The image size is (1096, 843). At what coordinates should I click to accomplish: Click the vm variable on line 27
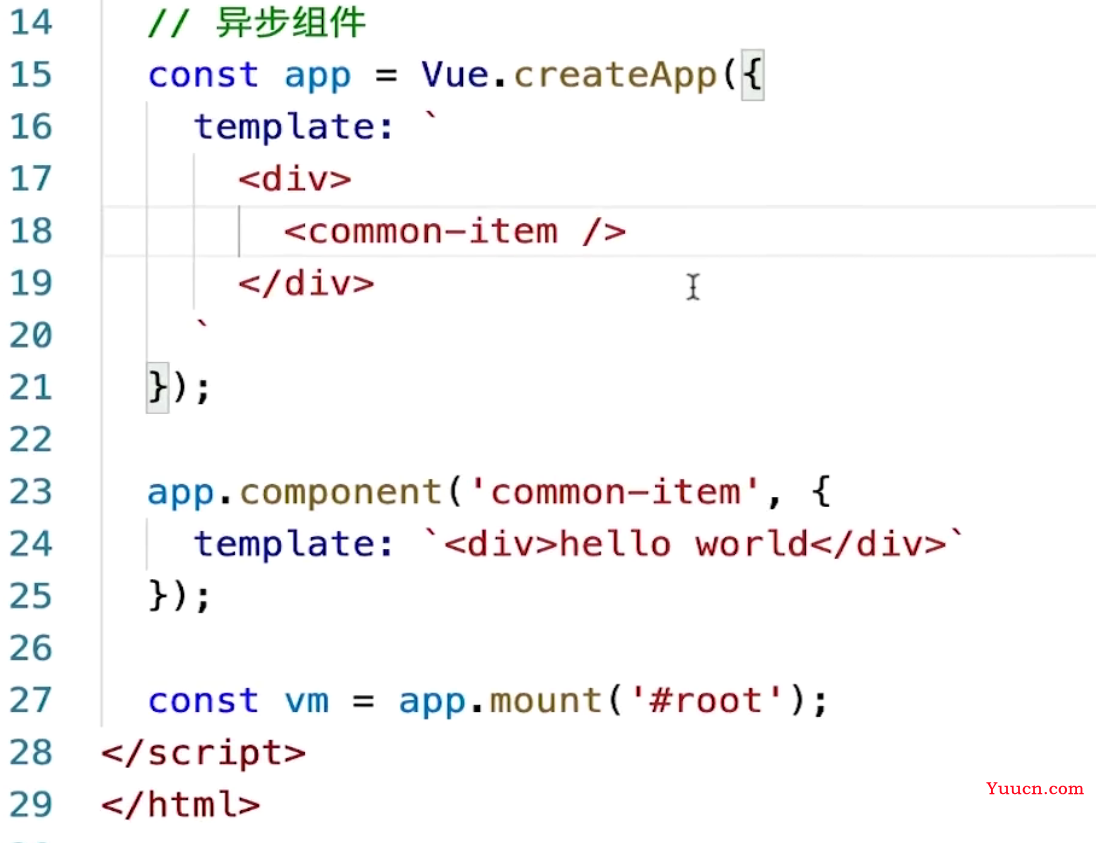307,701
